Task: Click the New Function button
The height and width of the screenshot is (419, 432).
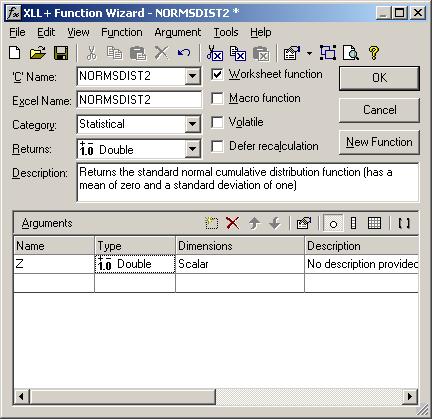Action: pos(379,142)
